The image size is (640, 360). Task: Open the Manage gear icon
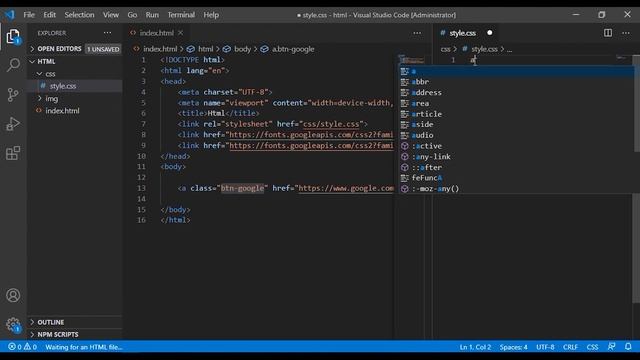[13, 325]
